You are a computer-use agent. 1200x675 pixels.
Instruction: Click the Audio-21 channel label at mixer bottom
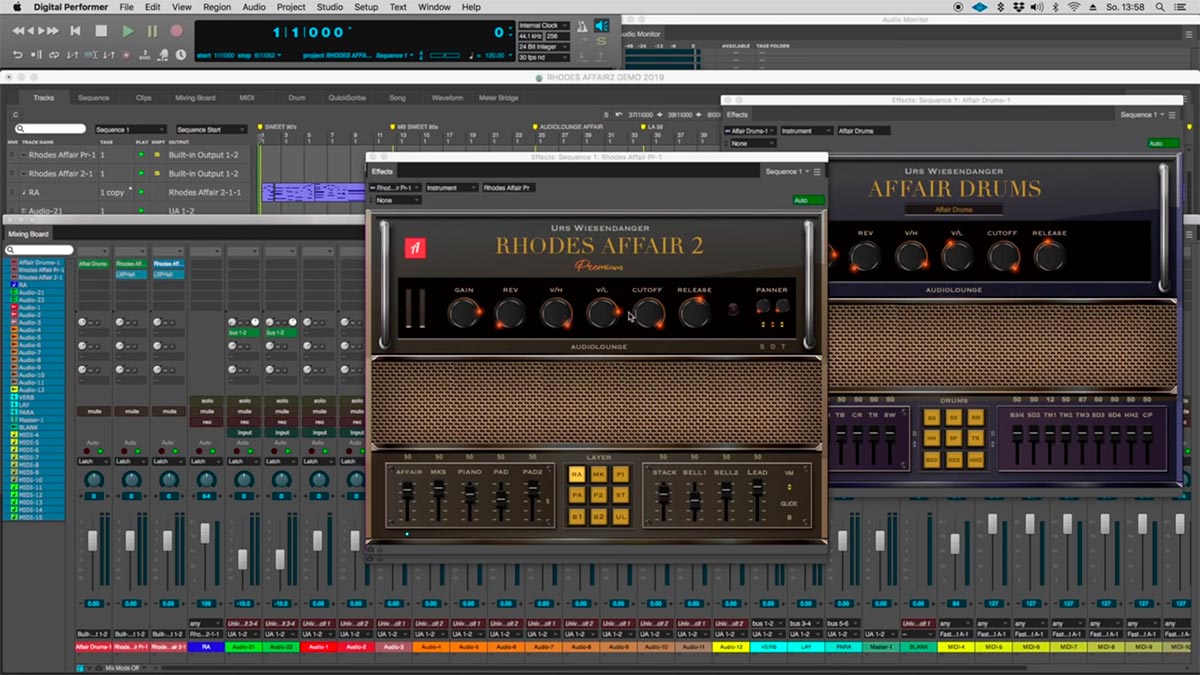coord(244,647)
